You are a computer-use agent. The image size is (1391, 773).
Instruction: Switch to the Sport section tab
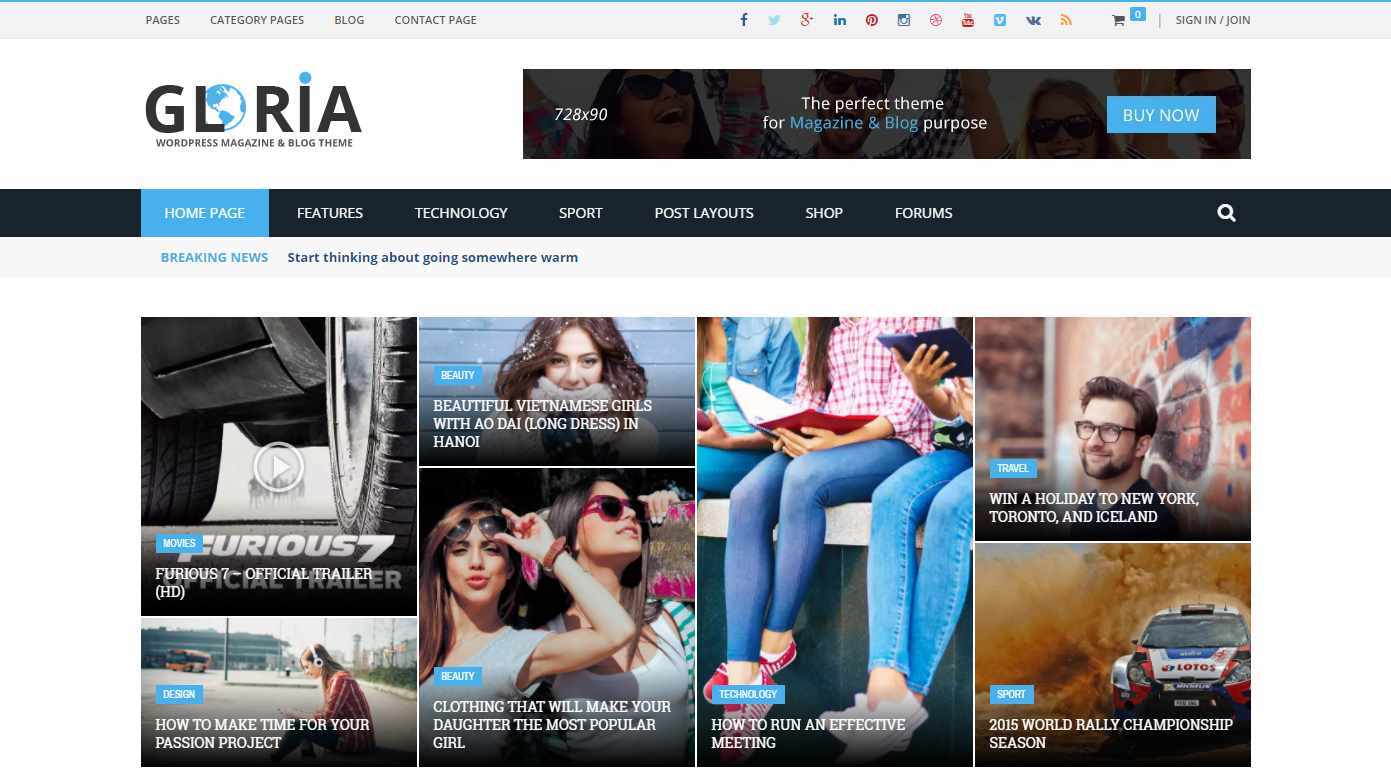[x=580, y=212]
